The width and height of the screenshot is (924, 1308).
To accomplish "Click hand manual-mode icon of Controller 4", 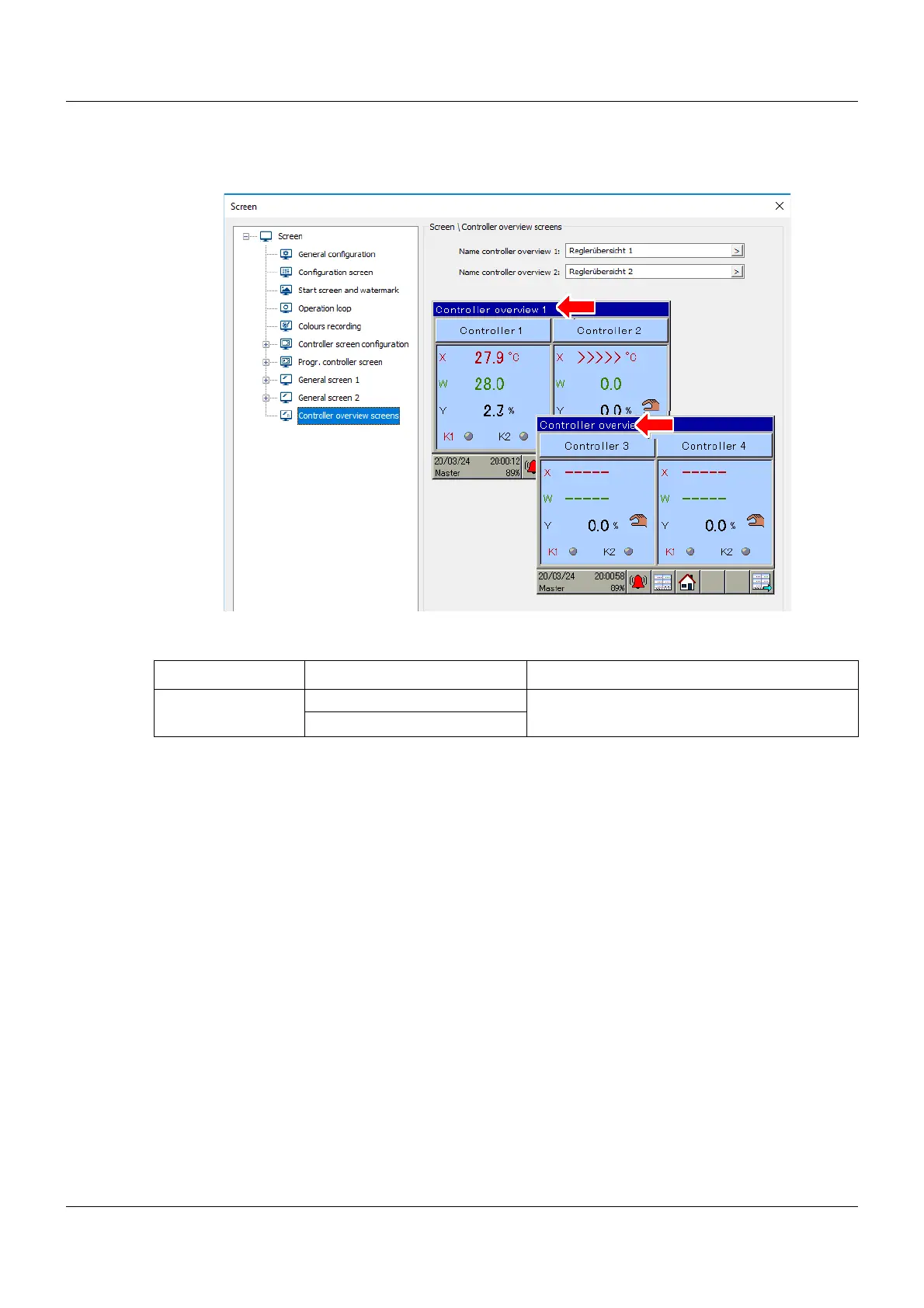I will [756, 520].
